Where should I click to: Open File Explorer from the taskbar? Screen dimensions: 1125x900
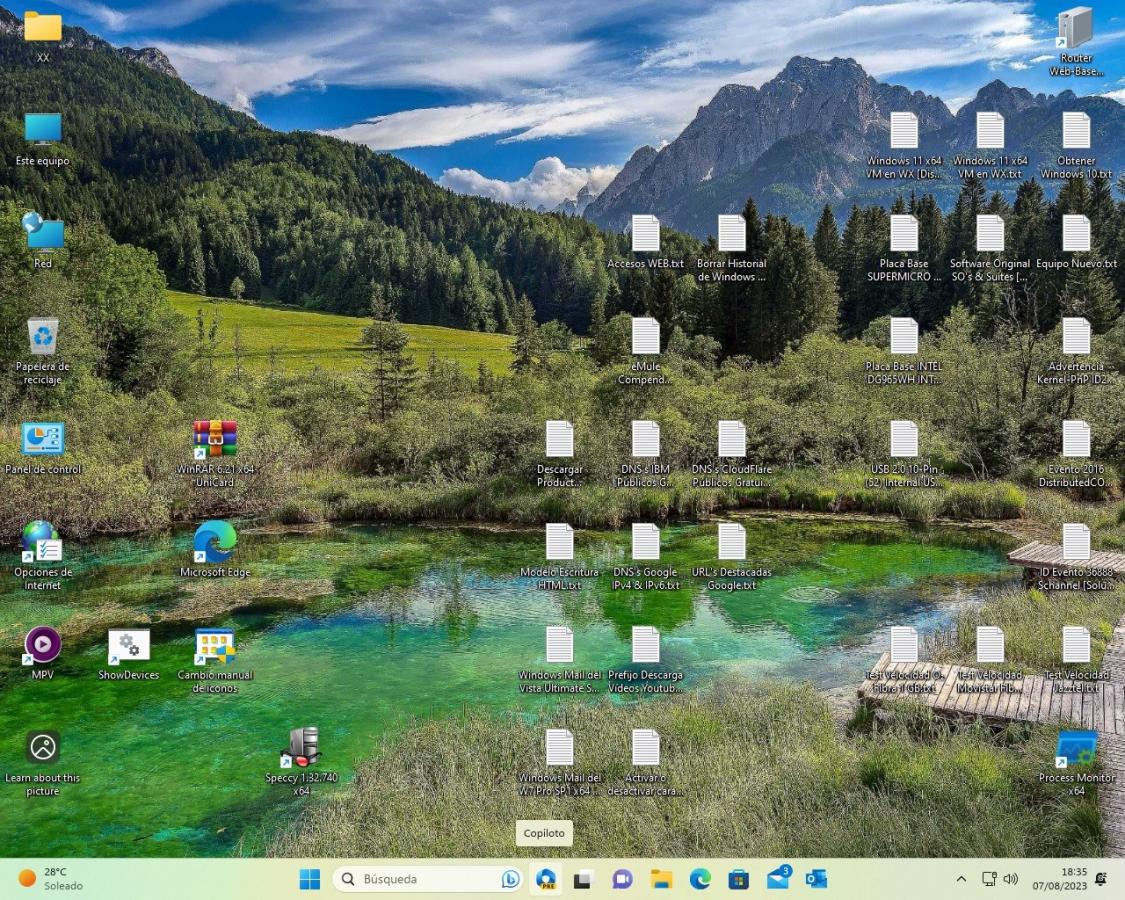click(661, 879)
